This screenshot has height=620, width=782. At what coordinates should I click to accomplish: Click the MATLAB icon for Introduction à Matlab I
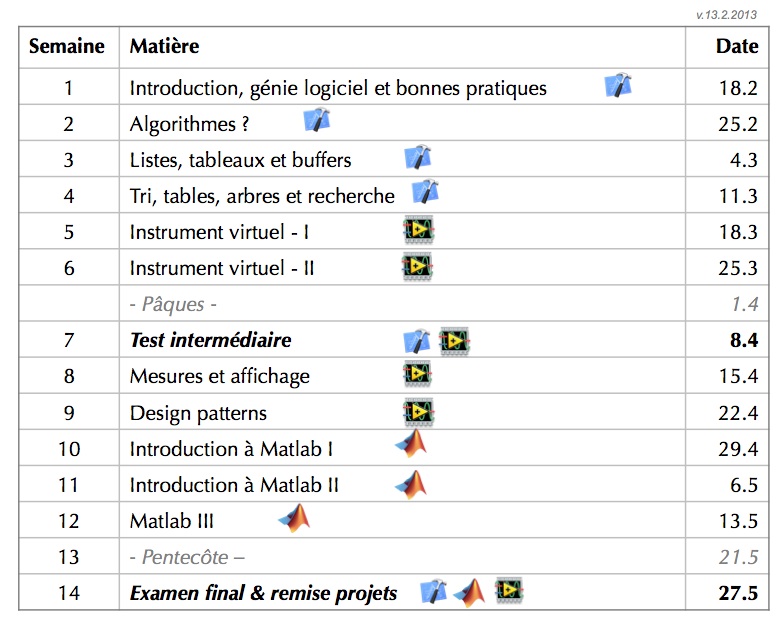411,446
